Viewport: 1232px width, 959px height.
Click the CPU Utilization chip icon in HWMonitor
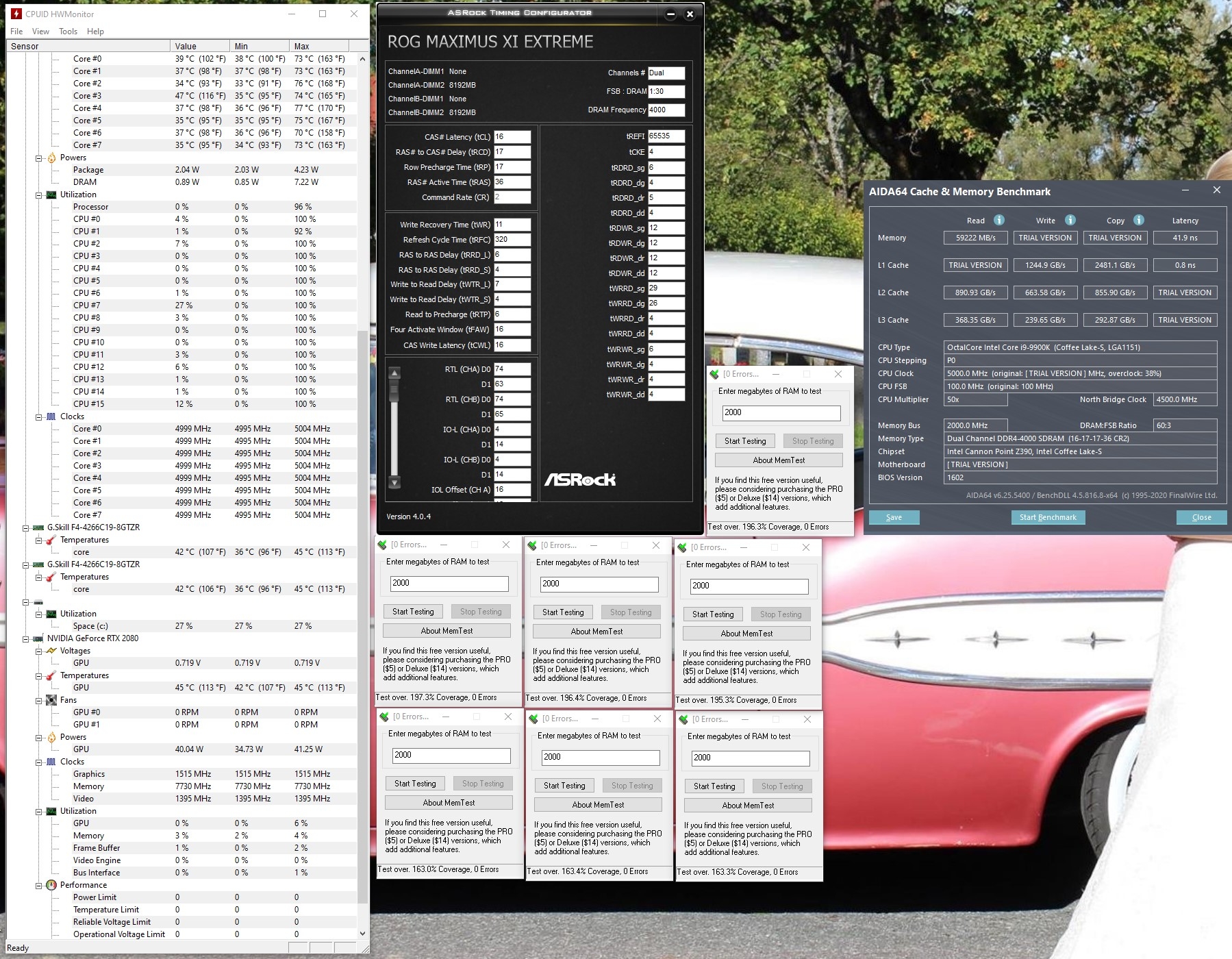tap(51, 195)
